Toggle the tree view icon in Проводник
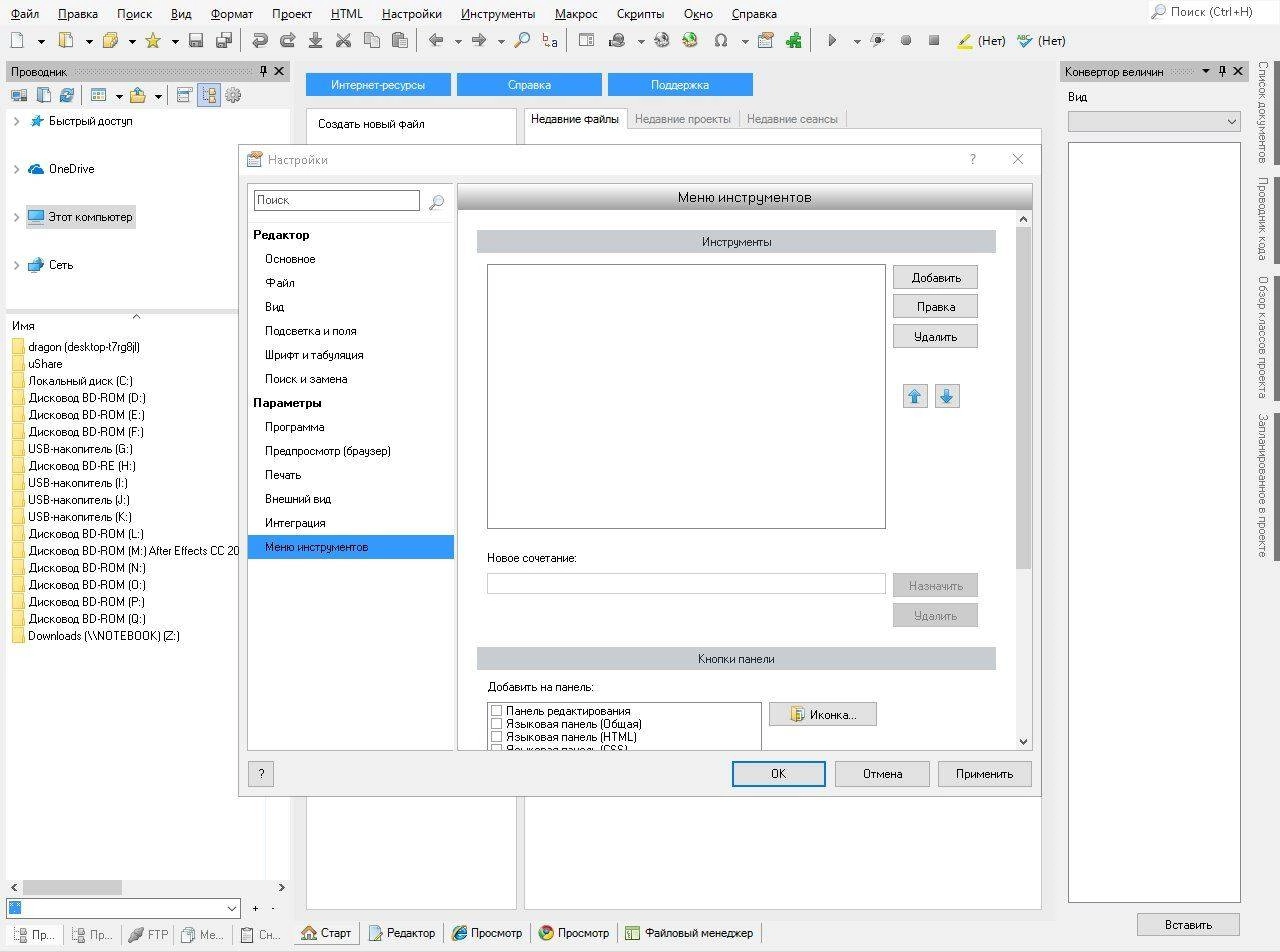Screen dimensions: 1280x952 209,95
